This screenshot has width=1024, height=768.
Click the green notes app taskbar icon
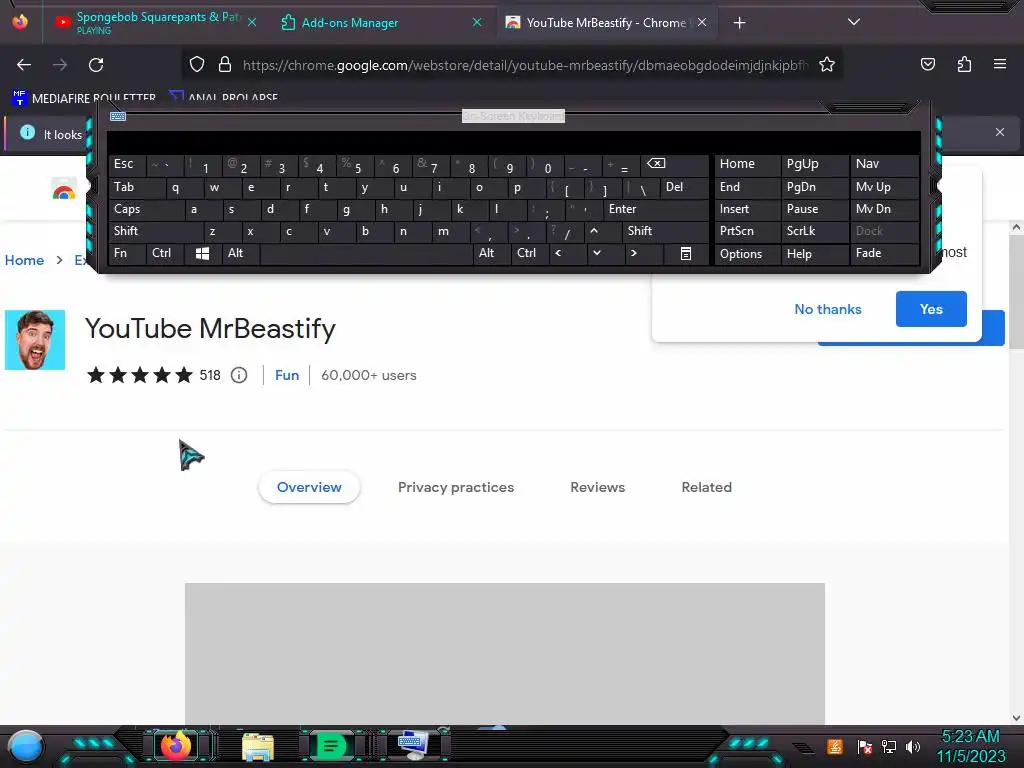[x=331, y=746]
